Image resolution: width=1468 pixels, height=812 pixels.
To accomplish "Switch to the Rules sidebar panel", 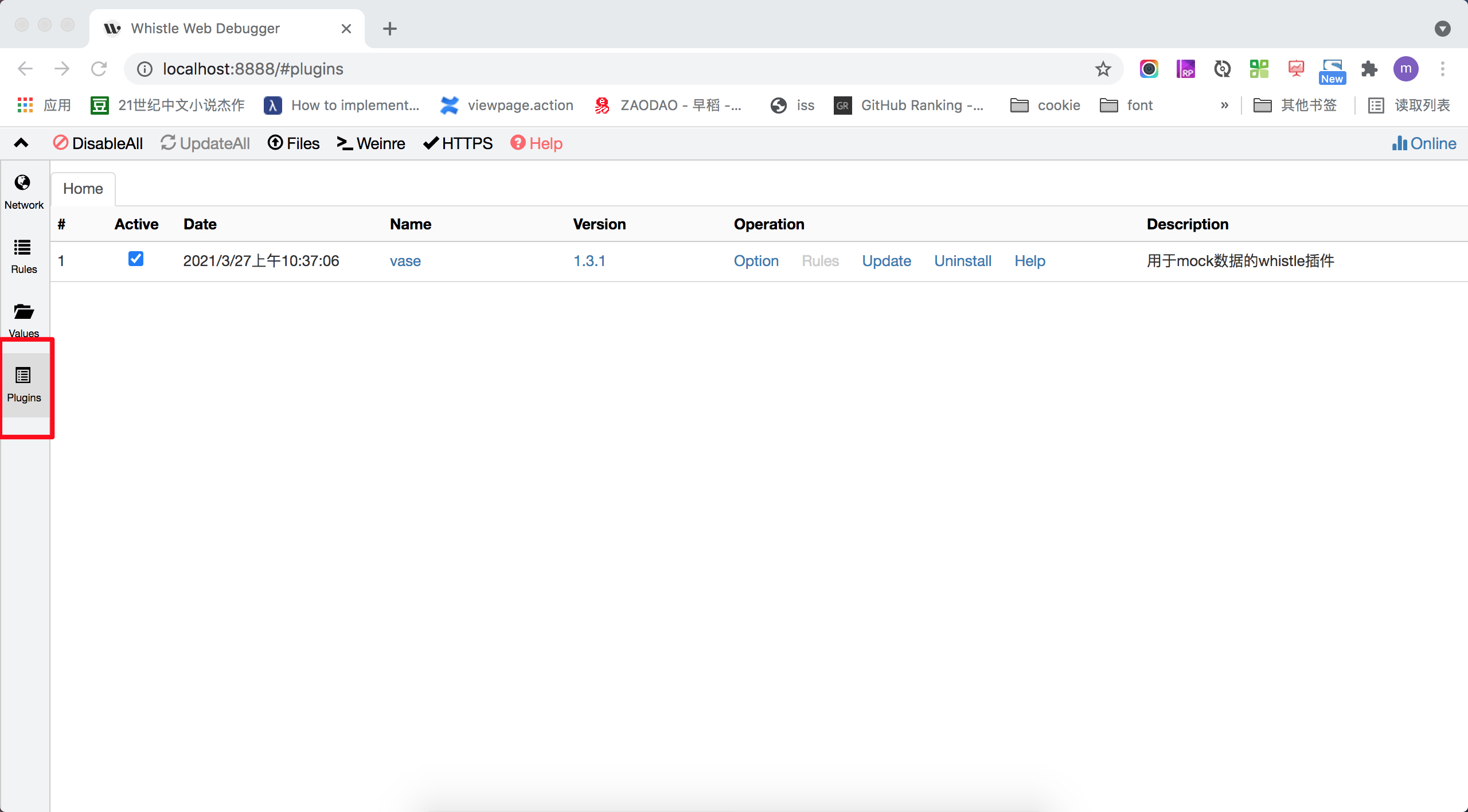I will [x=24, y=256].
